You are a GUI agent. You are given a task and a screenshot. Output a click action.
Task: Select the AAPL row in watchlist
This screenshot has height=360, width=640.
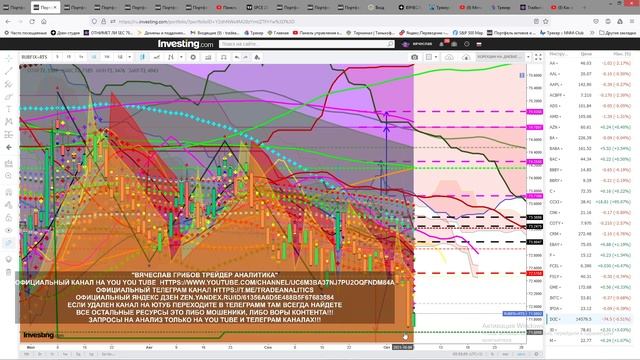(x=590, y=84)
